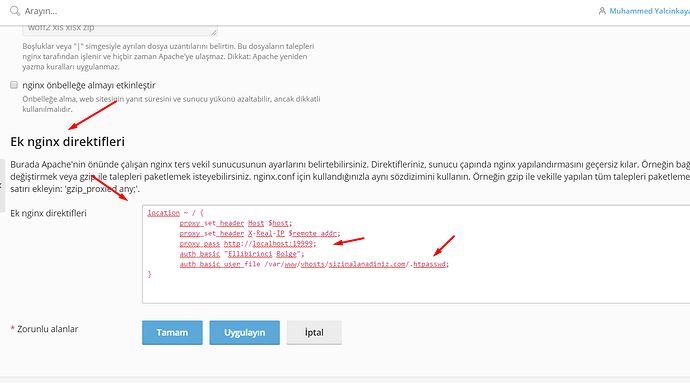Click the proxy_pass http://localhost:19999 line
Screen dimensions: 690x383
point(248,243)
